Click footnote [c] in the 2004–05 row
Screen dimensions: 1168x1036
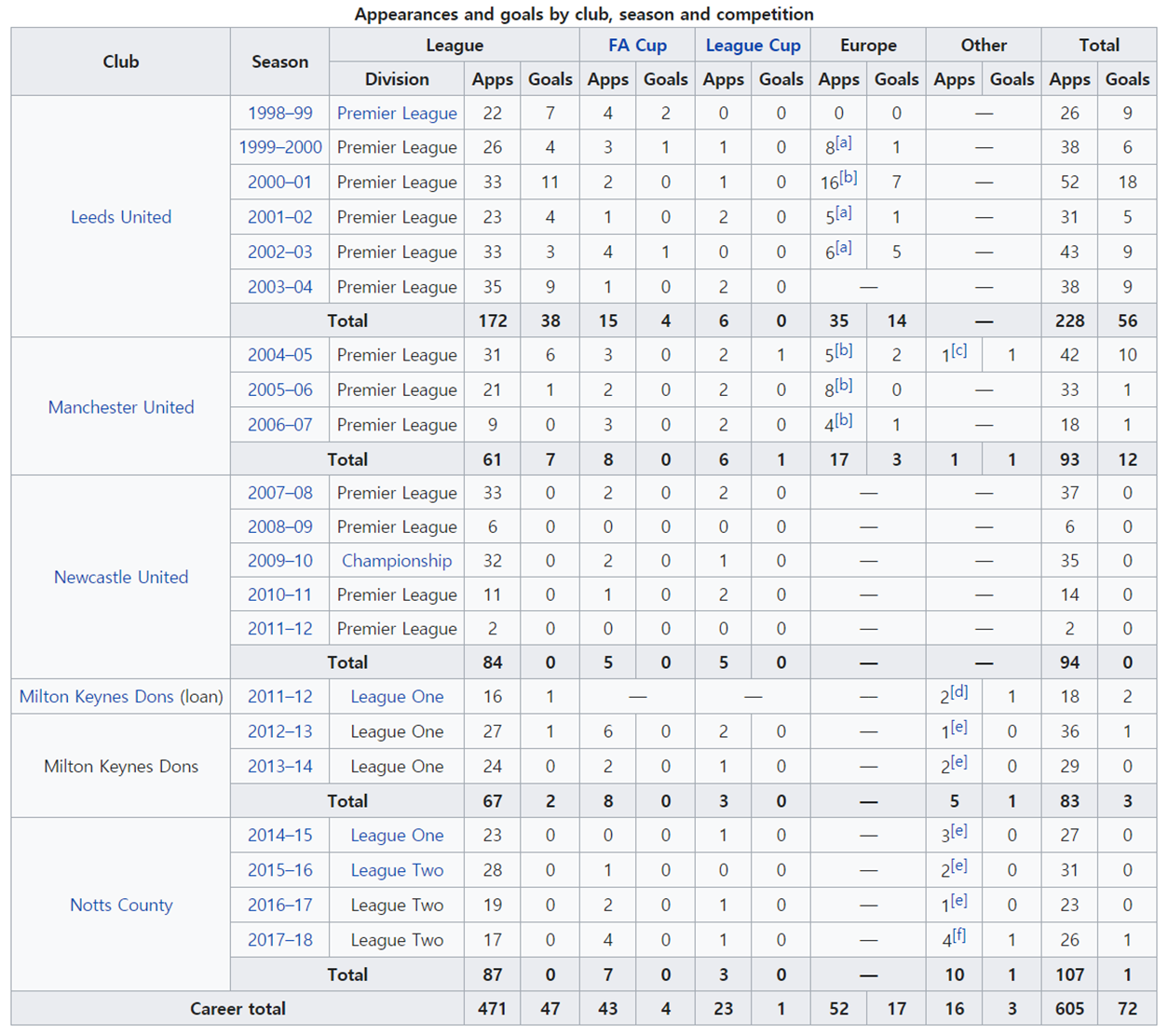(x=958, y=350)
